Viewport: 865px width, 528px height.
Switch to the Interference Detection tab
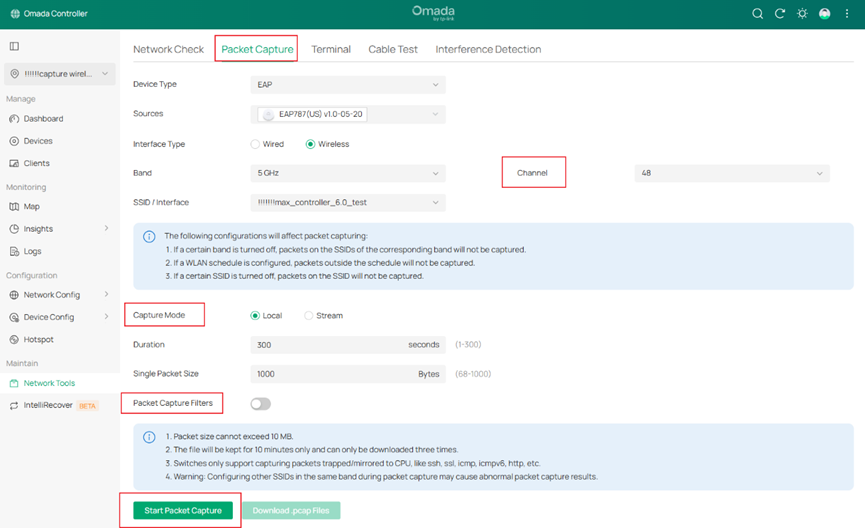488,49
